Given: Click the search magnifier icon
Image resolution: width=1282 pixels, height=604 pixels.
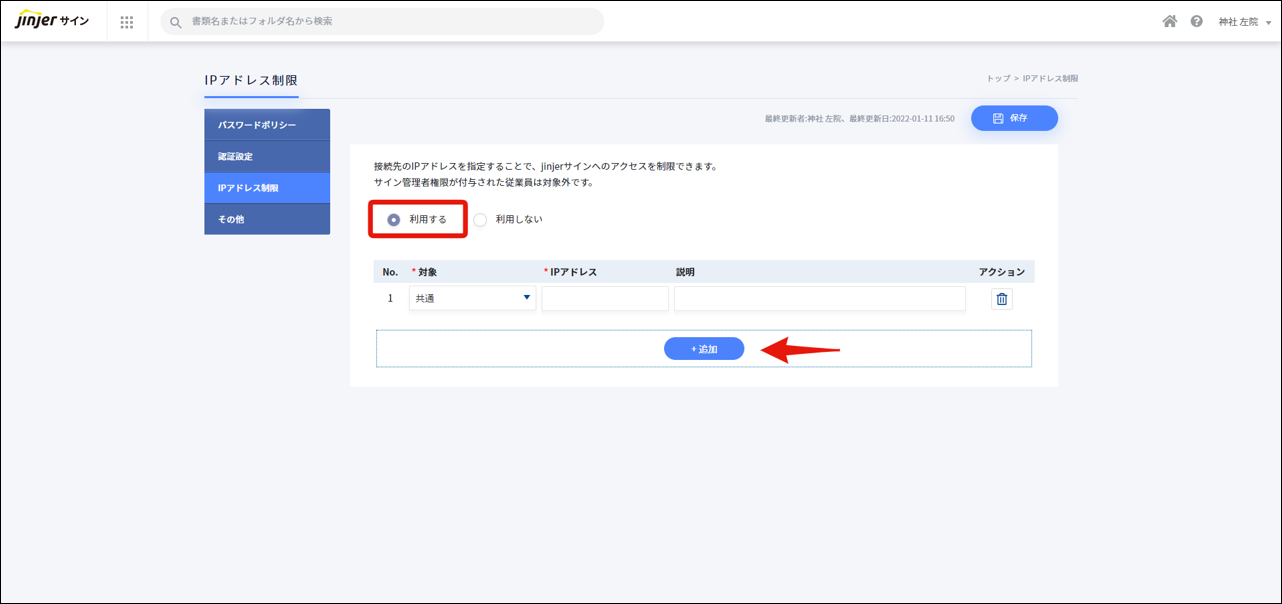Looking at the screenshot, I should (176, 22).
